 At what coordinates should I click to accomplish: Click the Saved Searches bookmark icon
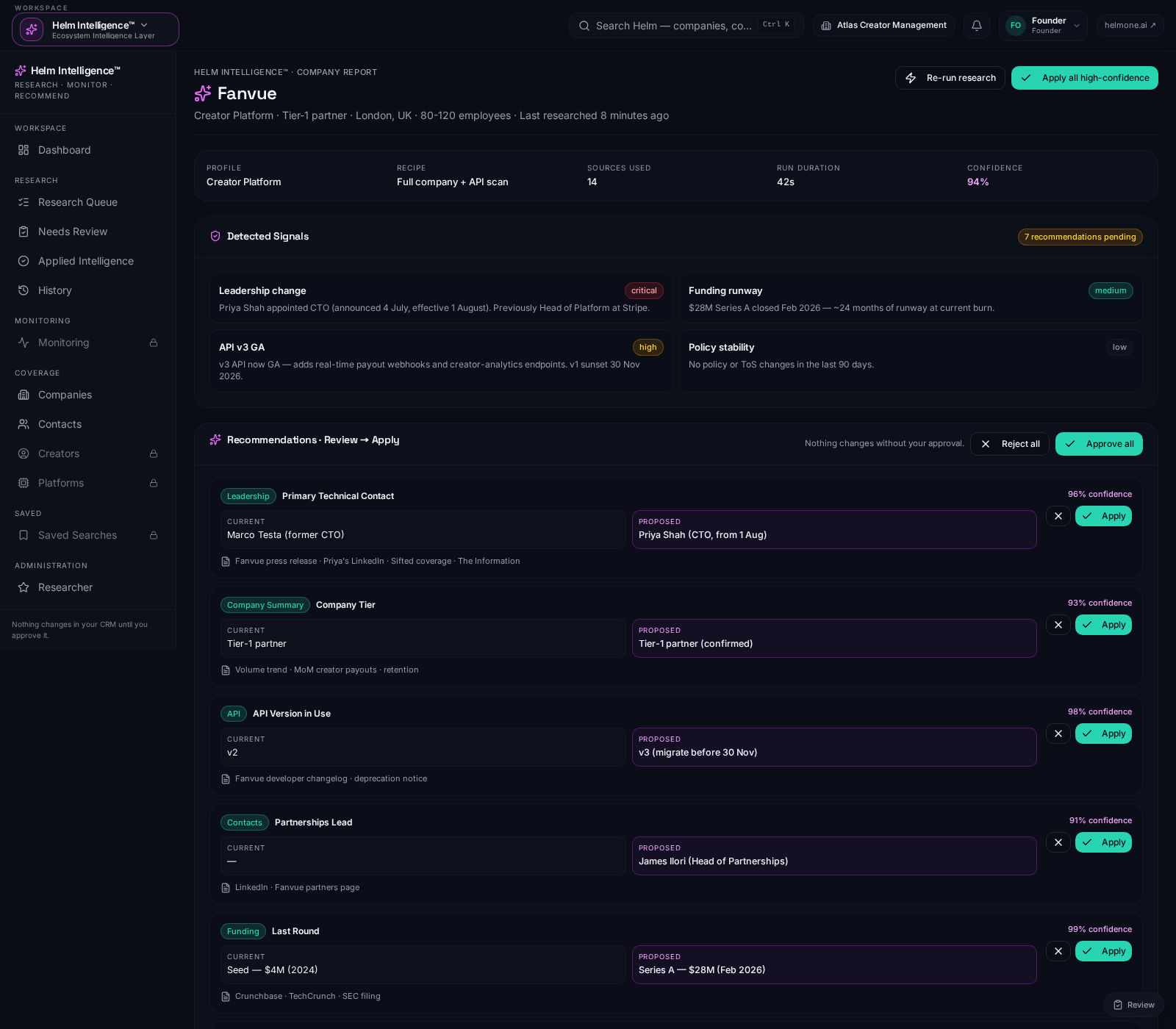click(x=24, y=535)
